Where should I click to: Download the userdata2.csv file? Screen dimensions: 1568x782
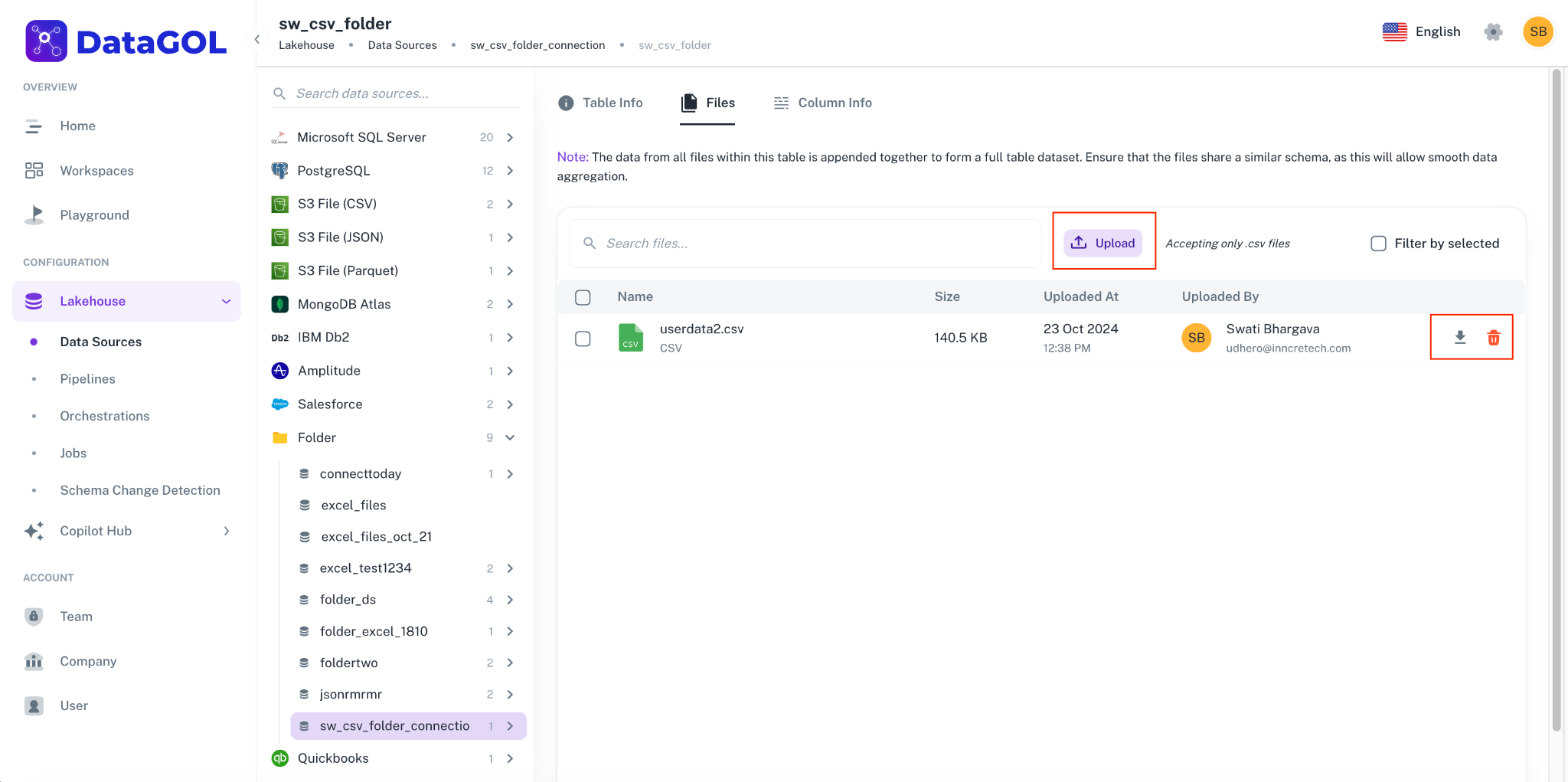pos(1460,337)
